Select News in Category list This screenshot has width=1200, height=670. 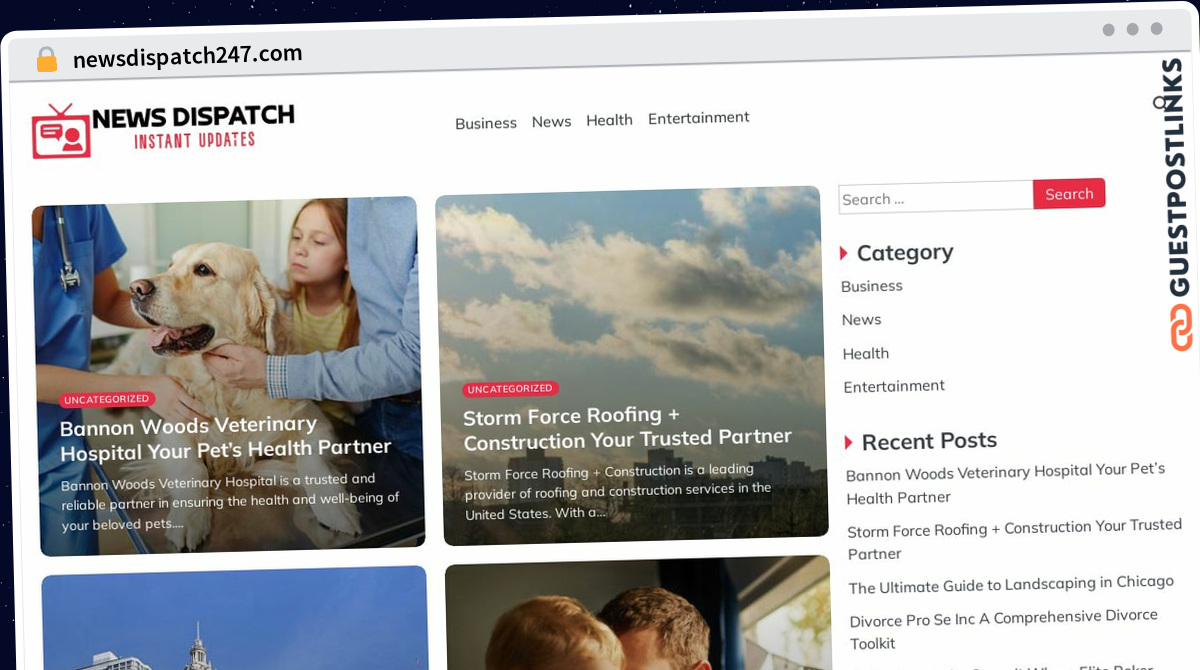pyautogui.click(x=862, y=320)
